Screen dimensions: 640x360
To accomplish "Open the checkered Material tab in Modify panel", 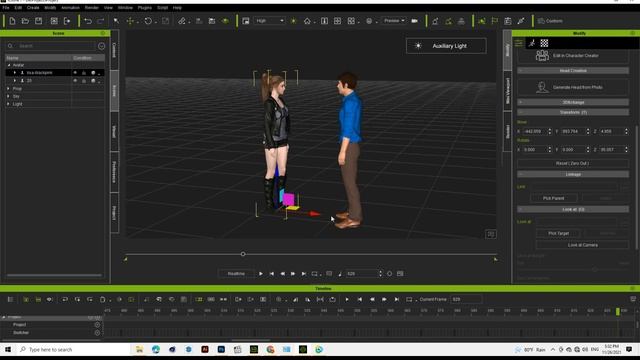I will coord(544,43).
